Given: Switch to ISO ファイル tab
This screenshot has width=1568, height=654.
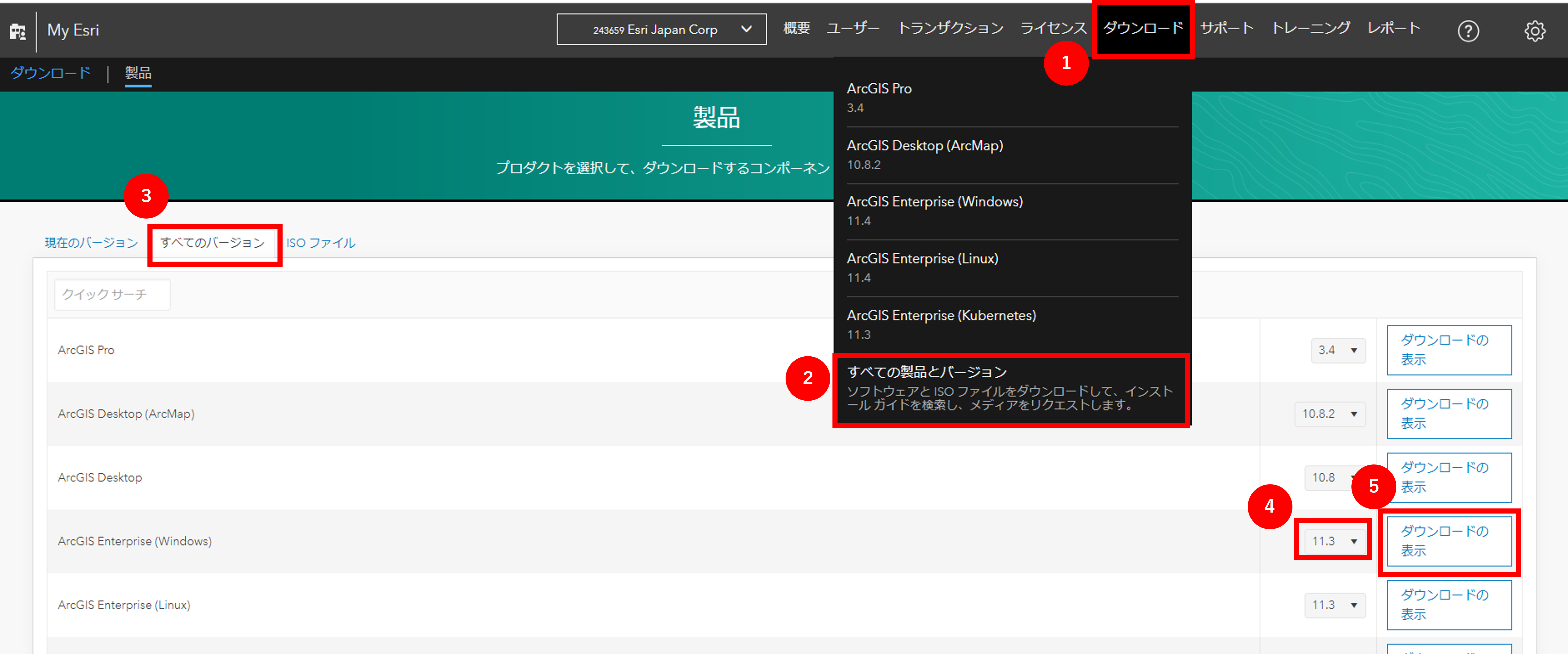Looking at the screenshot, I should coord(321,243).
